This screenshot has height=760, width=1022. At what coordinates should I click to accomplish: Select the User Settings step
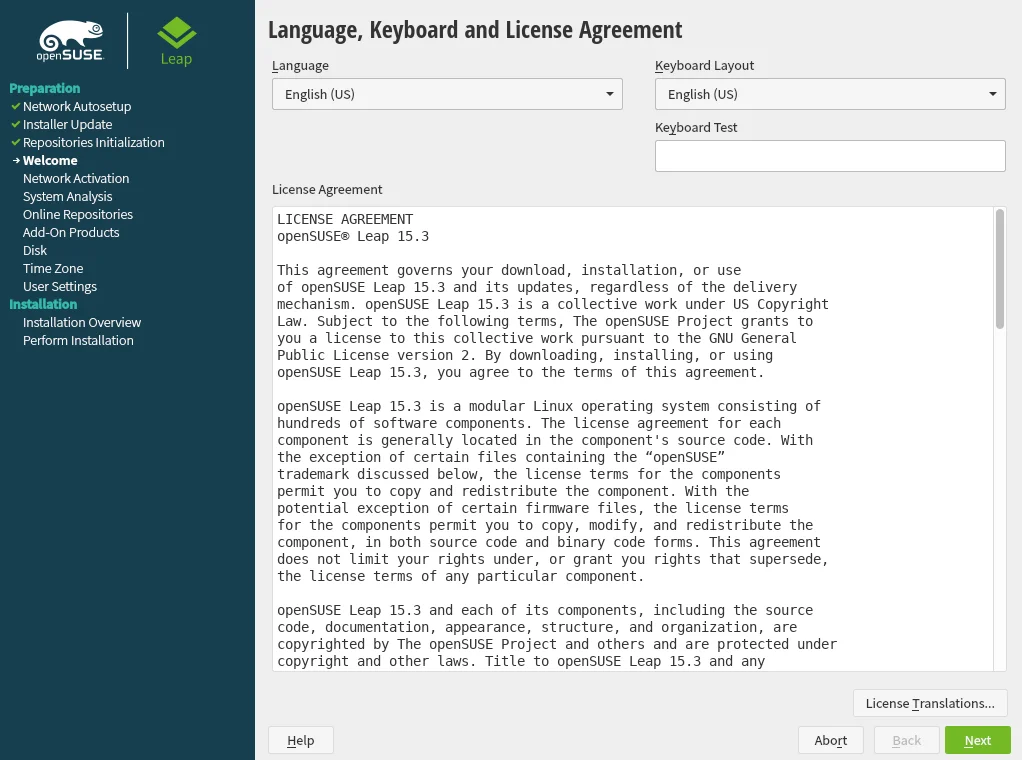point(59,286)
